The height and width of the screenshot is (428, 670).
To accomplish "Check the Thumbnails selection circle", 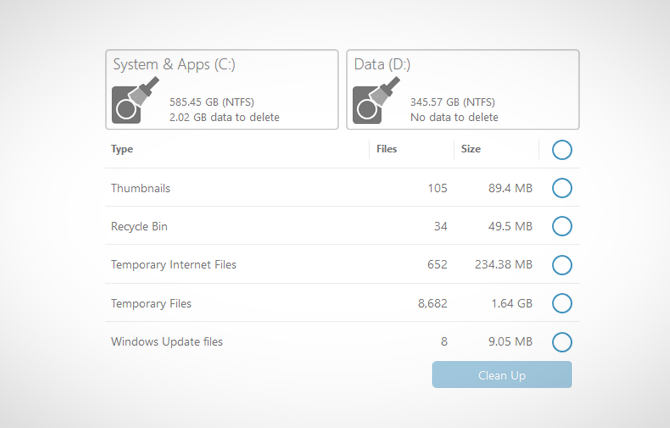I will (x=562, y=188).
